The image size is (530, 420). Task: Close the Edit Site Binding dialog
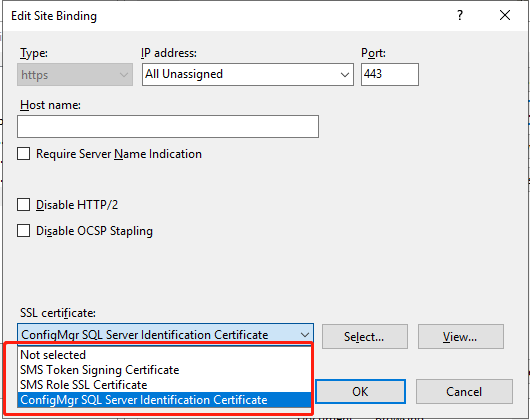[505, 15]
